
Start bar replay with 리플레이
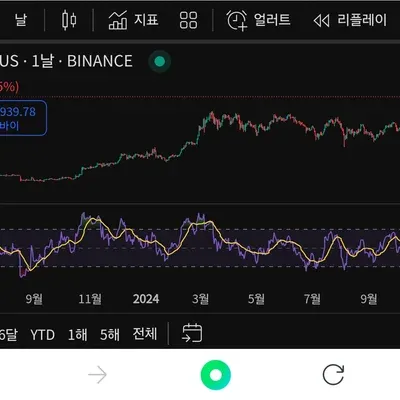[x=350, y=20]
